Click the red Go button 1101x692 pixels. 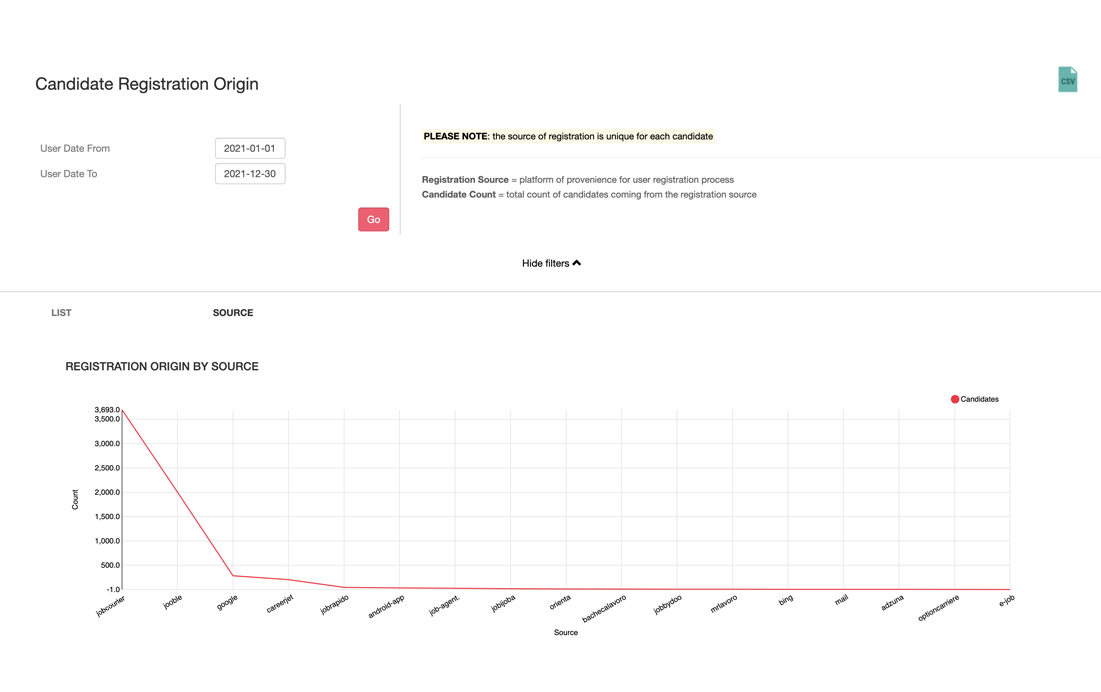[373, 220]
